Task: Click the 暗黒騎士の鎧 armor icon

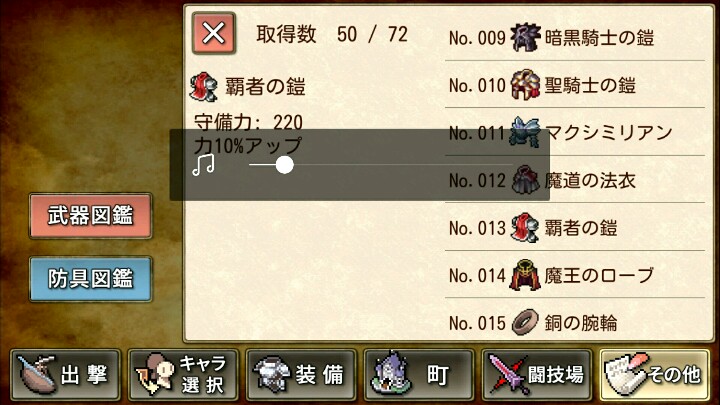Action: 524,37
